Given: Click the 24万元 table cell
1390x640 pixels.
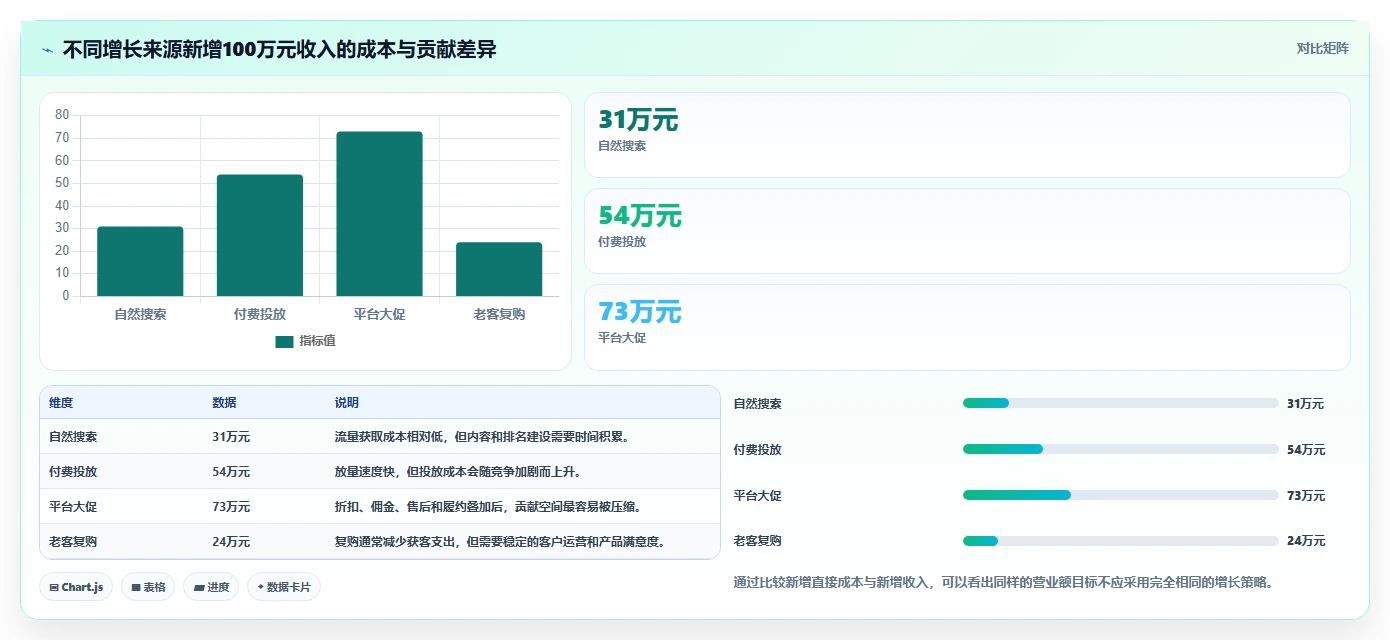Looking at the screenshot, I should click(x=231, y=542).
